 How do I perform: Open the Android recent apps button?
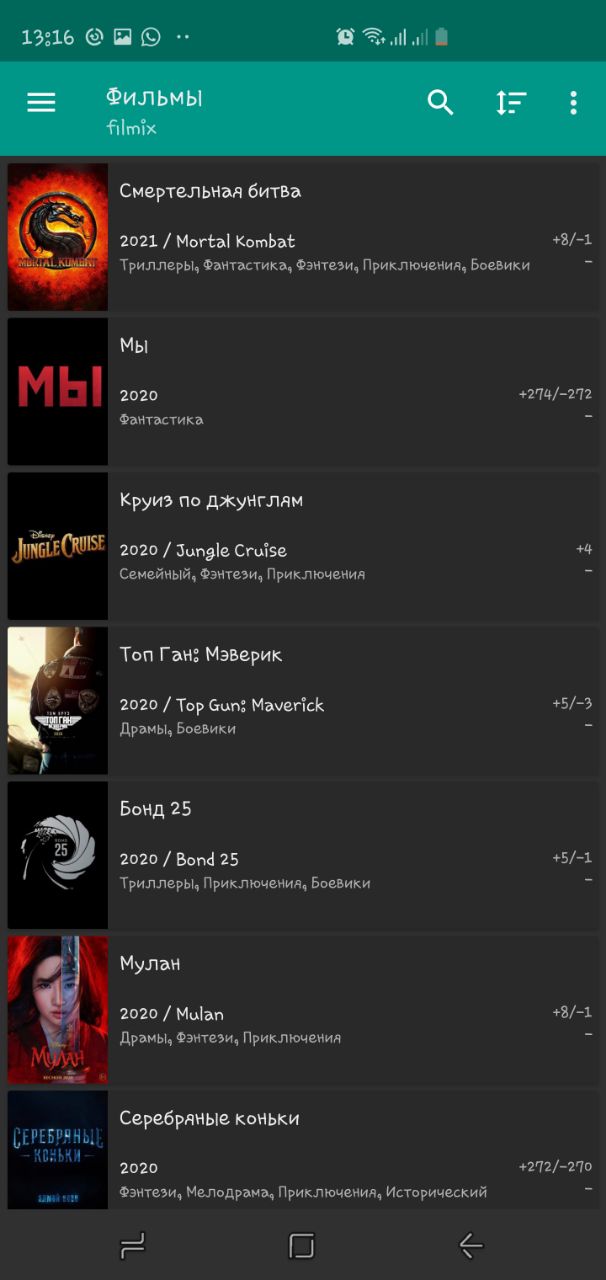[x=132, y=1245]
